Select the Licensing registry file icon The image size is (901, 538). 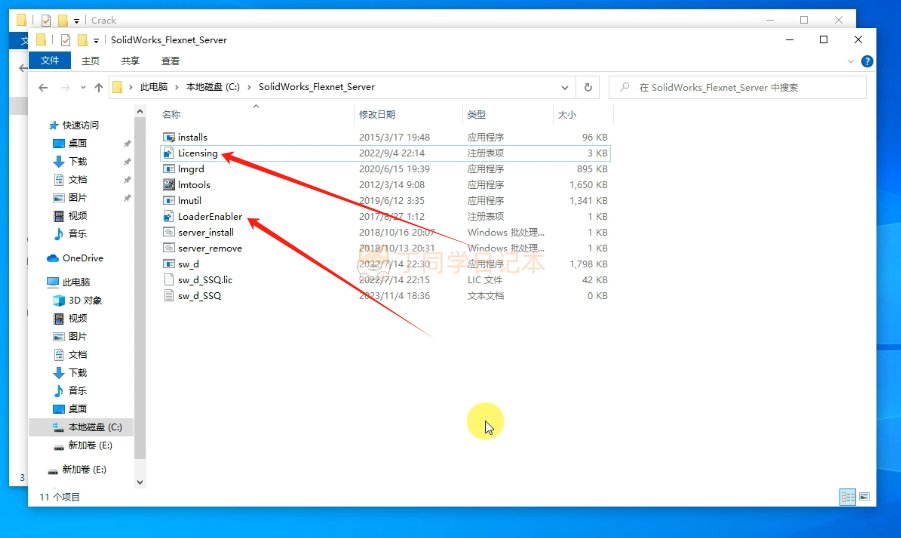click(x=169, y=153)
